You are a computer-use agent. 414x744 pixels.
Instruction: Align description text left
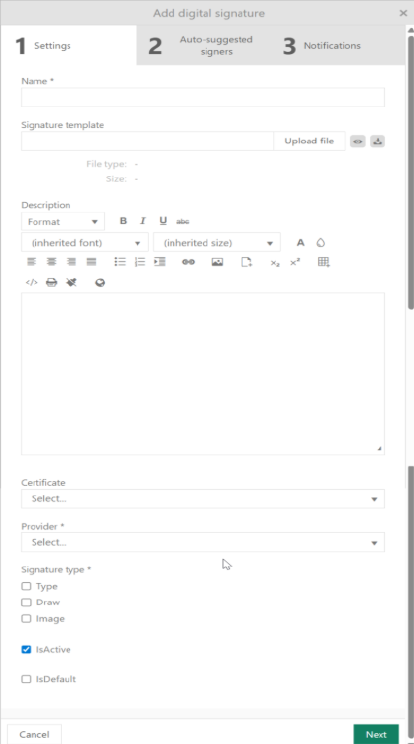pos(31,261)
